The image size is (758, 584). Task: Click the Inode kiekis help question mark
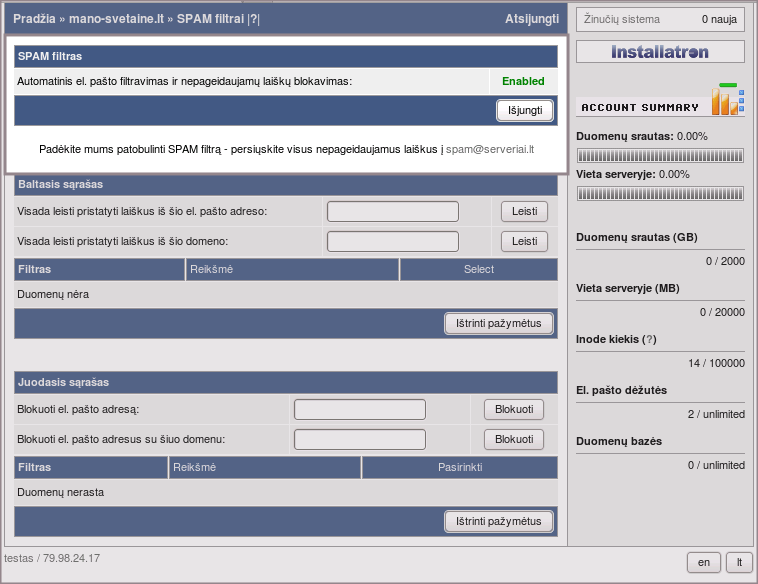point(650,340)
